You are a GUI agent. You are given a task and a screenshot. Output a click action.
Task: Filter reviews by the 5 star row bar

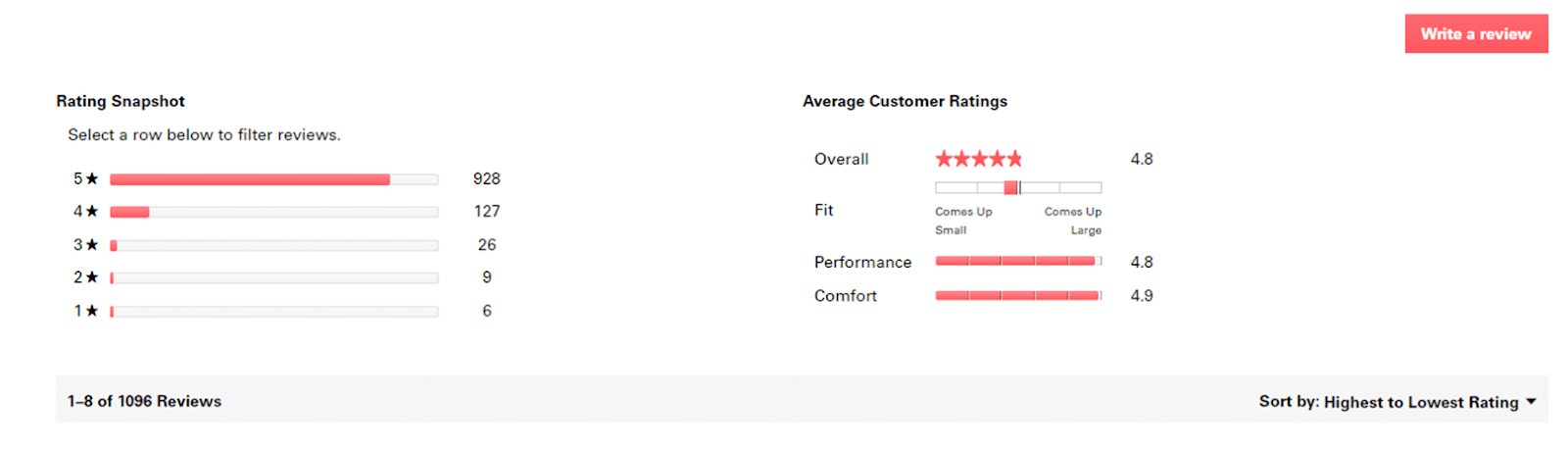tap(273, 179)
